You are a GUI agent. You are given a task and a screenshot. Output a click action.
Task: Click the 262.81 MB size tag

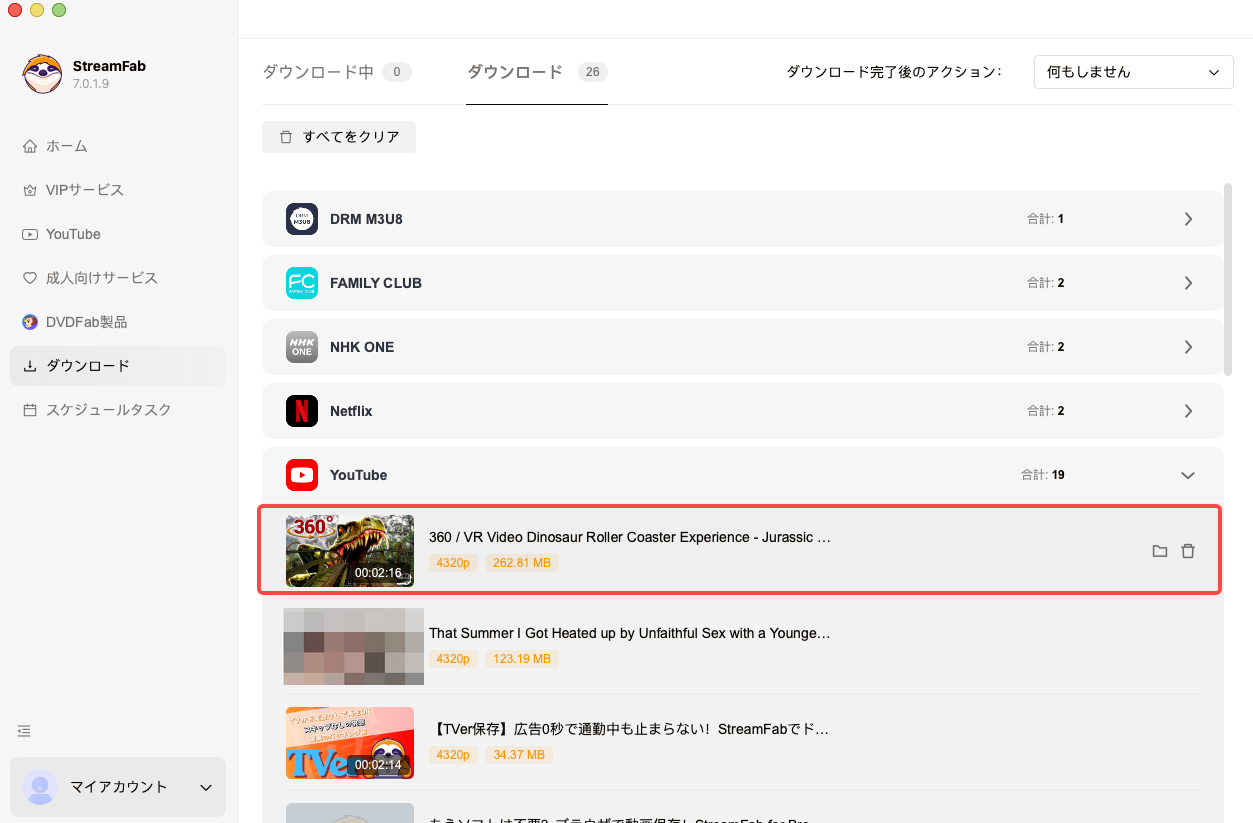(x=522, y=563)
